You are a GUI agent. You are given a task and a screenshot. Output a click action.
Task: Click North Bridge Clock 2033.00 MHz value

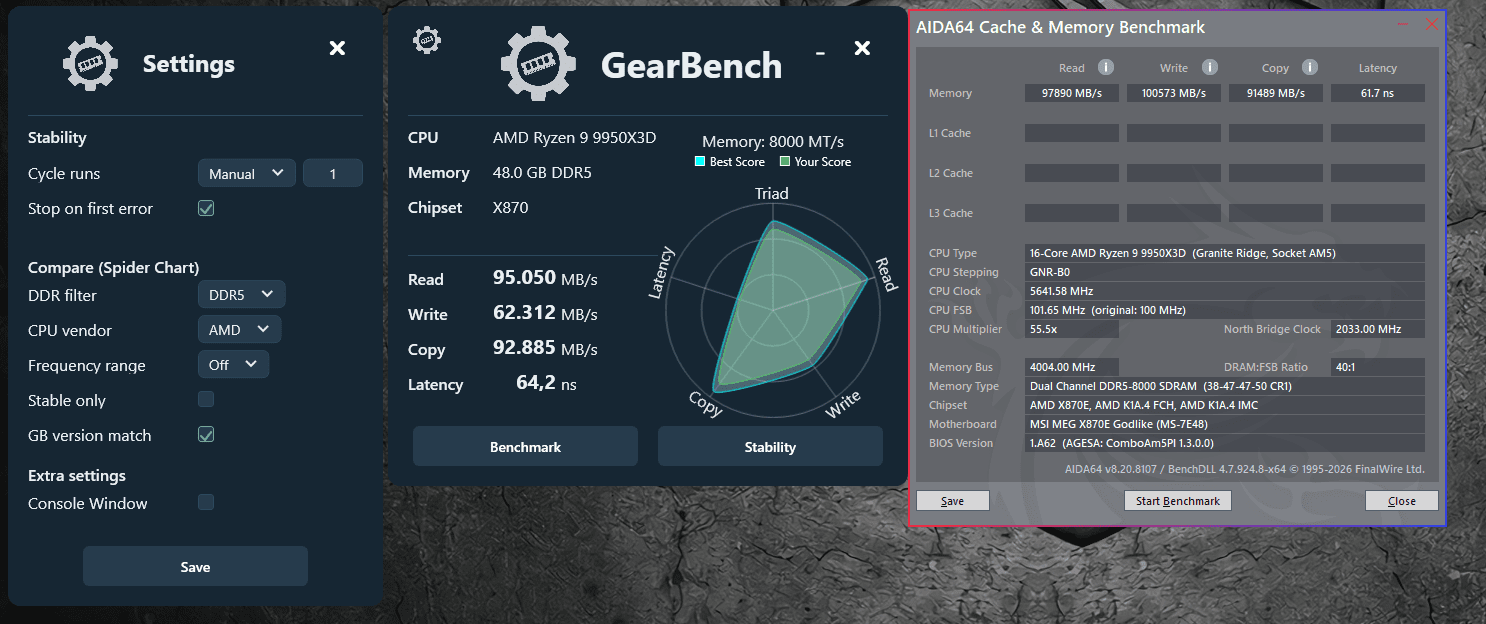click(1378, 329)
